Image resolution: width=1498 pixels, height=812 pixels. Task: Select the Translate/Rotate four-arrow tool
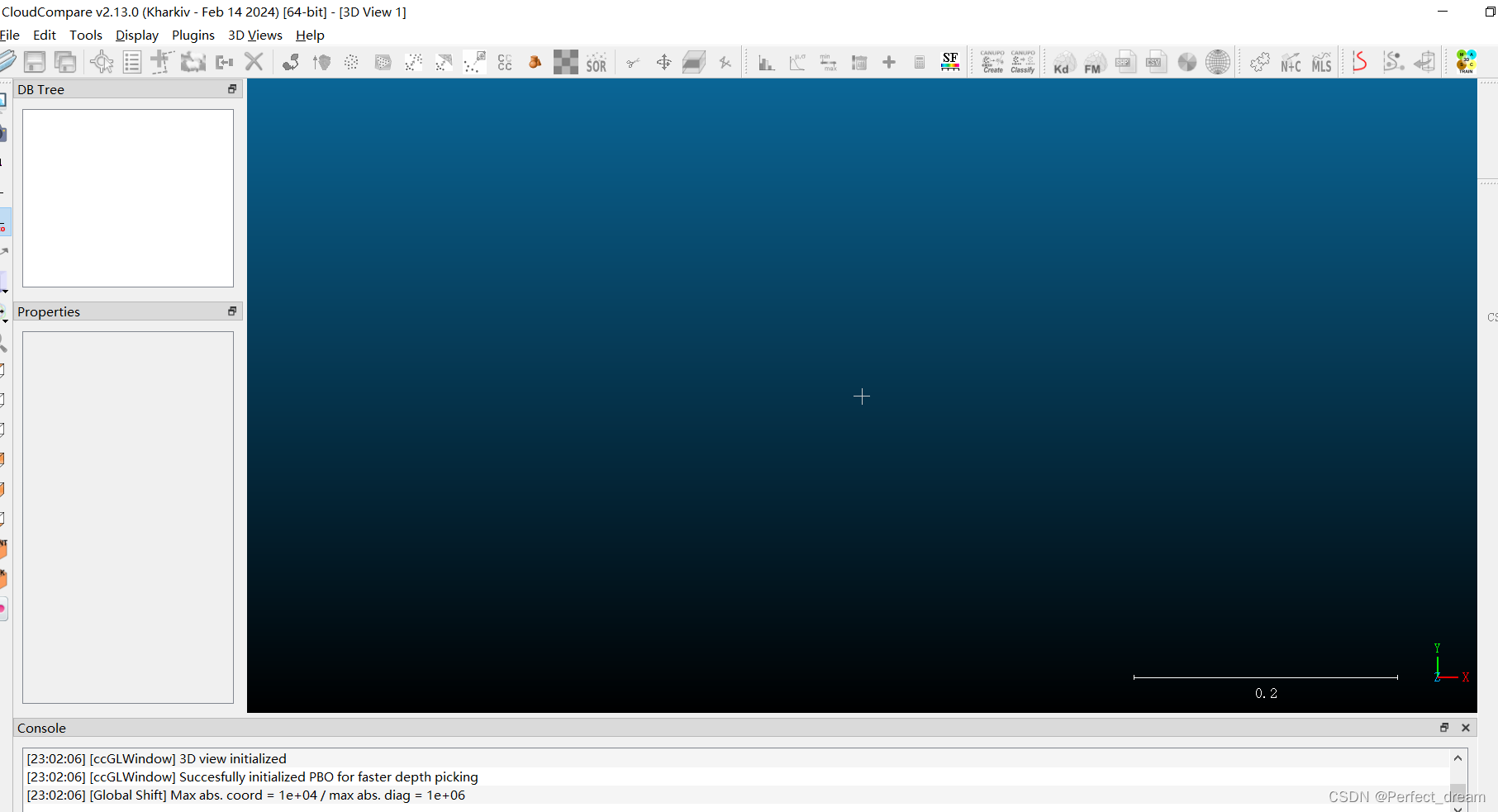tap(663, 62)
